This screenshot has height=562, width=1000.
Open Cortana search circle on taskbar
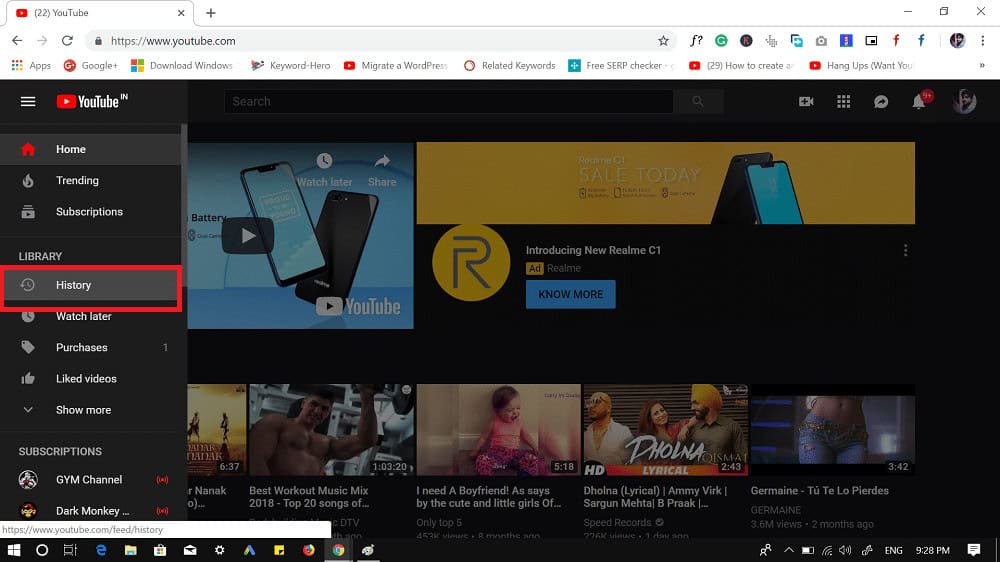click(42, 550)
